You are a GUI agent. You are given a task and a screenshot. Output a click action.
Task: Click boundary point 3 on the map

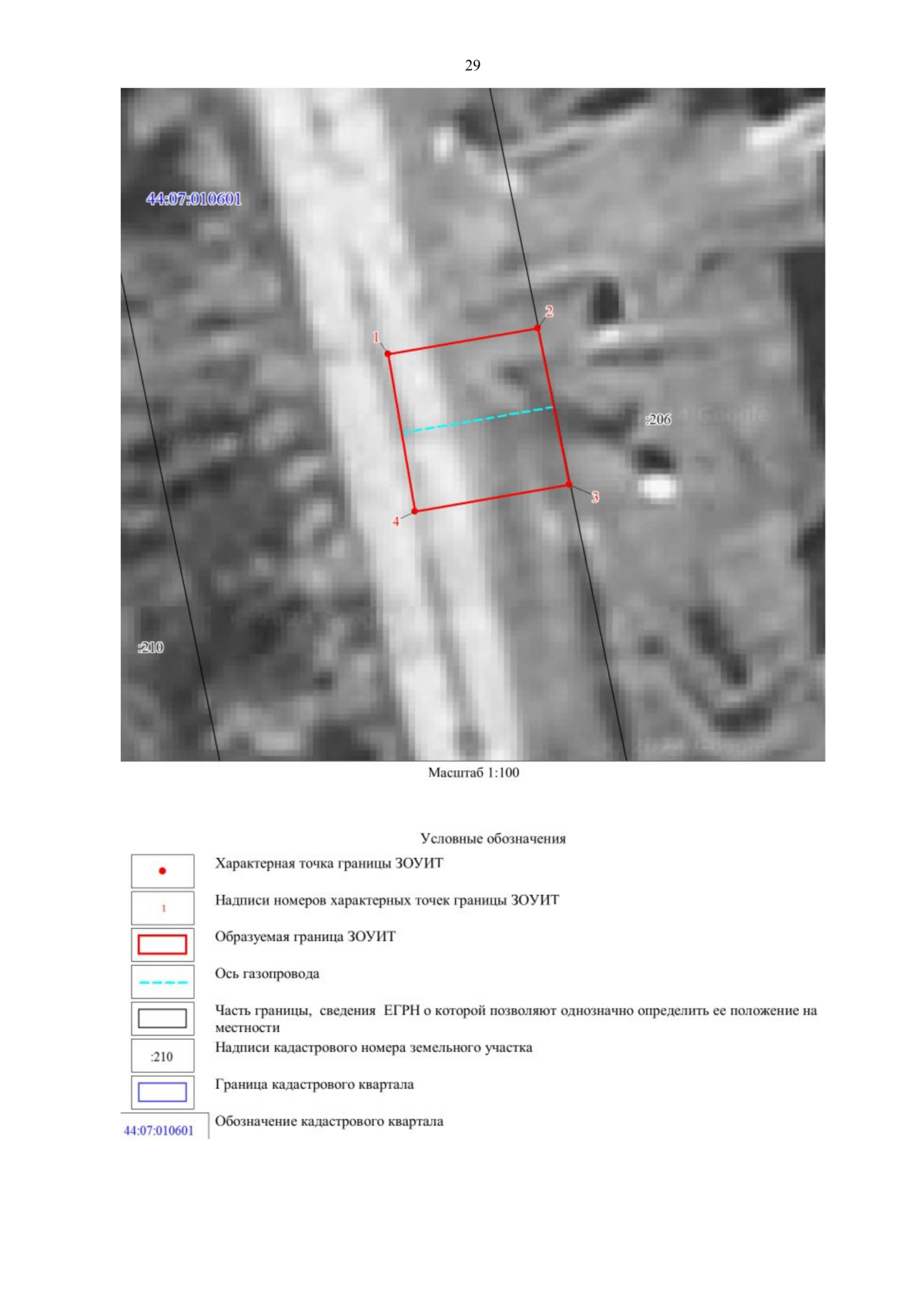[569, 484]
